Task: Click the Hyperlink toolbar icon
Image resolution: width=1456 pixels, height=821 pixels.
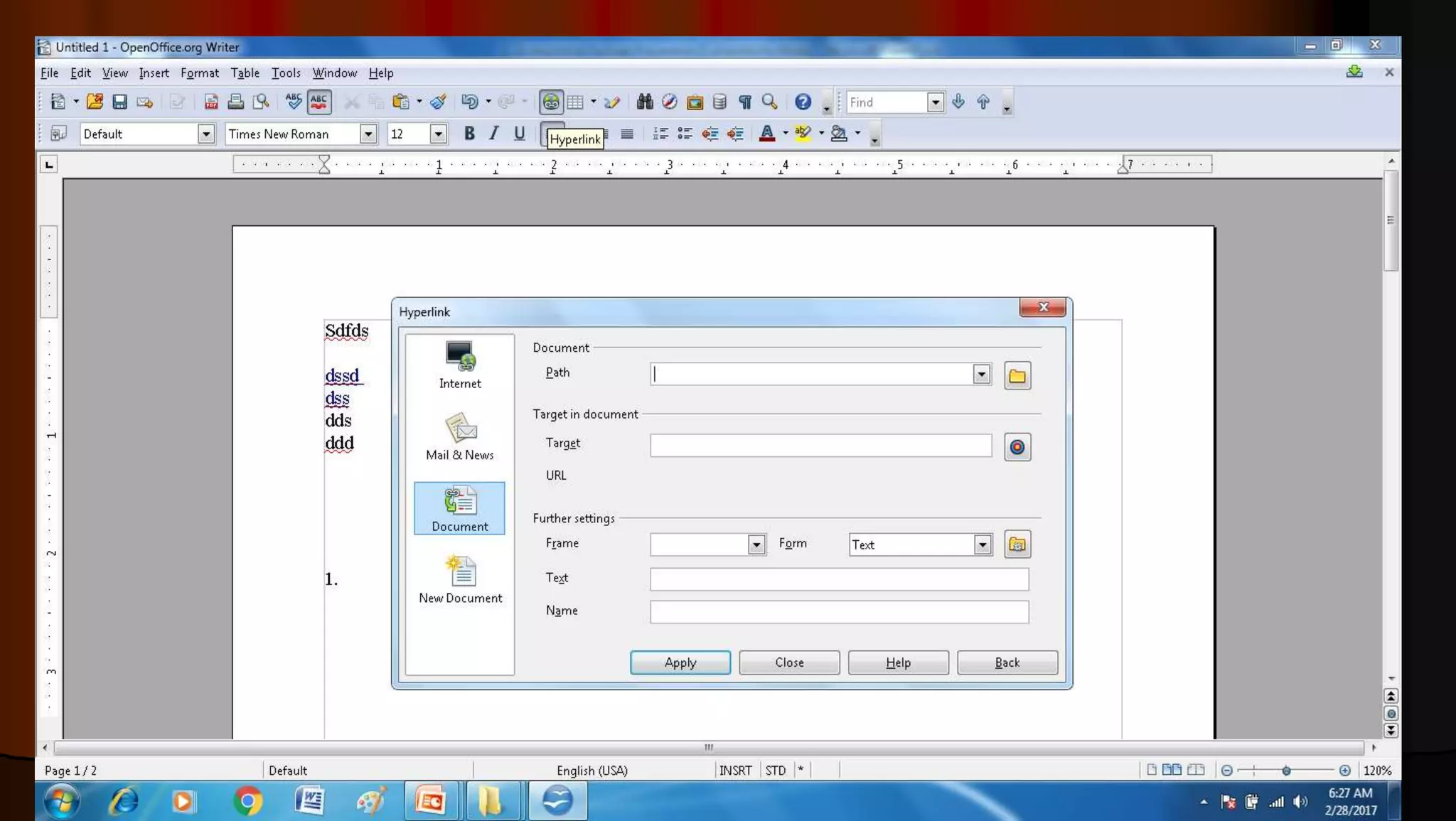Action: (551, 102)
